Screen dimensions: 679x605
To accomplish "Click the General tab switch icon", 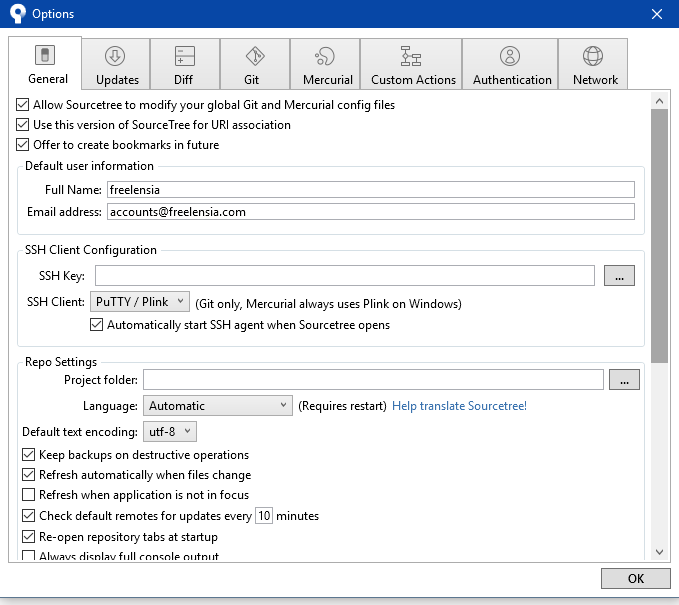I will click(x=45, y=55).
